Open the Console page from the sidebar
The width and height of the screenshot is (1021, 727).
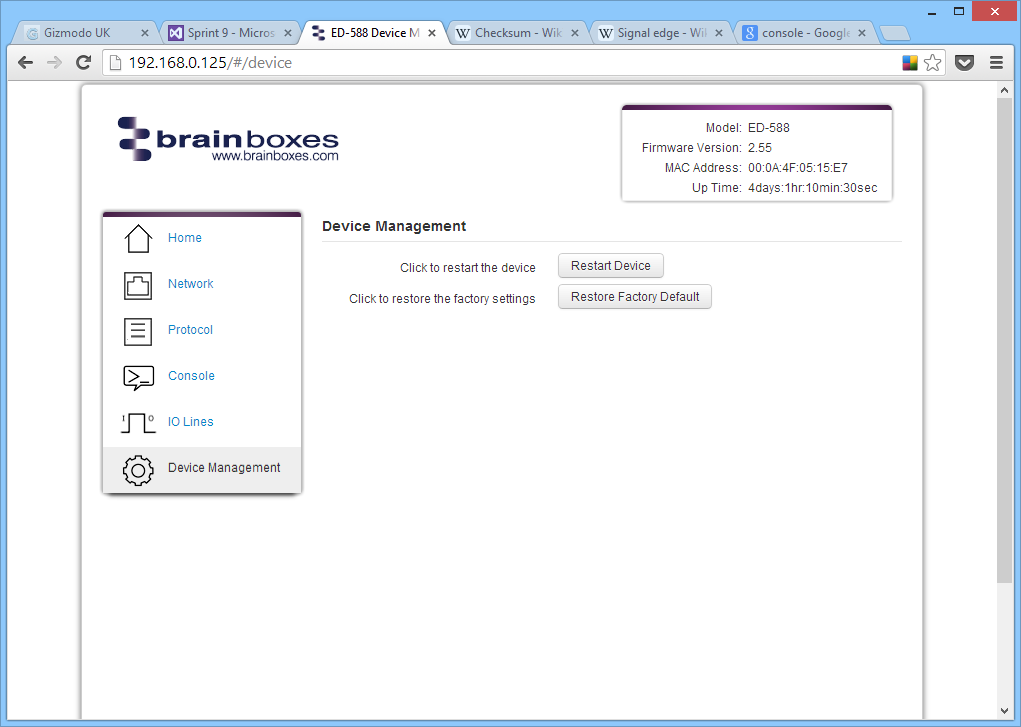click(x=191, y=376)
